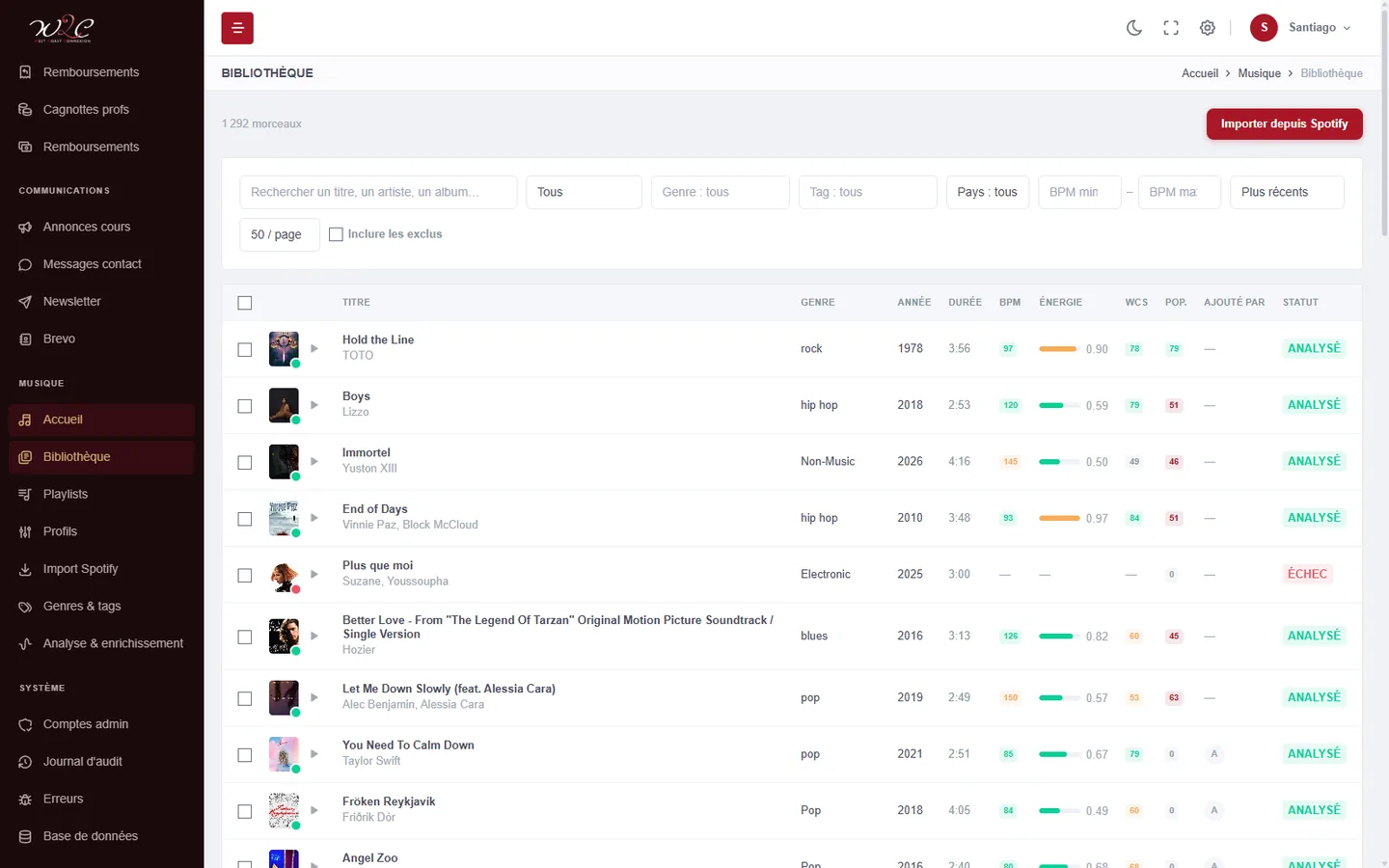Click Importer depuis Spotify button

[x=1284, y=123]
